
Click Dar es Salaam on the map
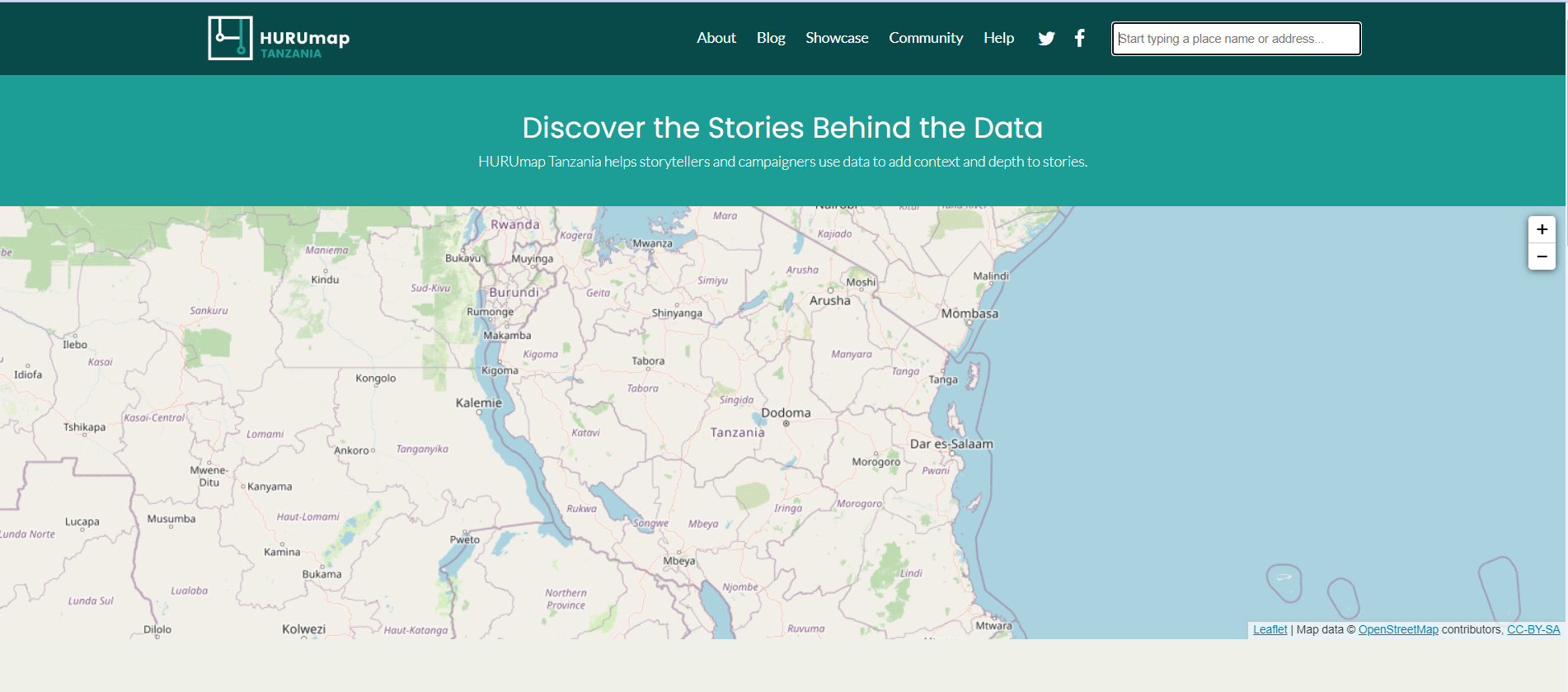pos(951,444)
